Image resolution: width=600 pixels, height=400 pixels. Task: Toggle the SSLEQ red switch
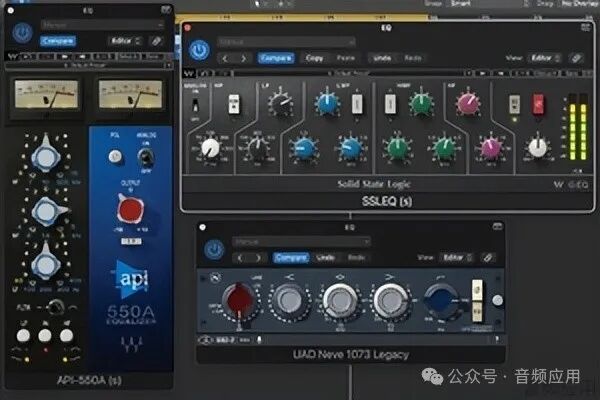pyautogui.click(x=538, y=104)
